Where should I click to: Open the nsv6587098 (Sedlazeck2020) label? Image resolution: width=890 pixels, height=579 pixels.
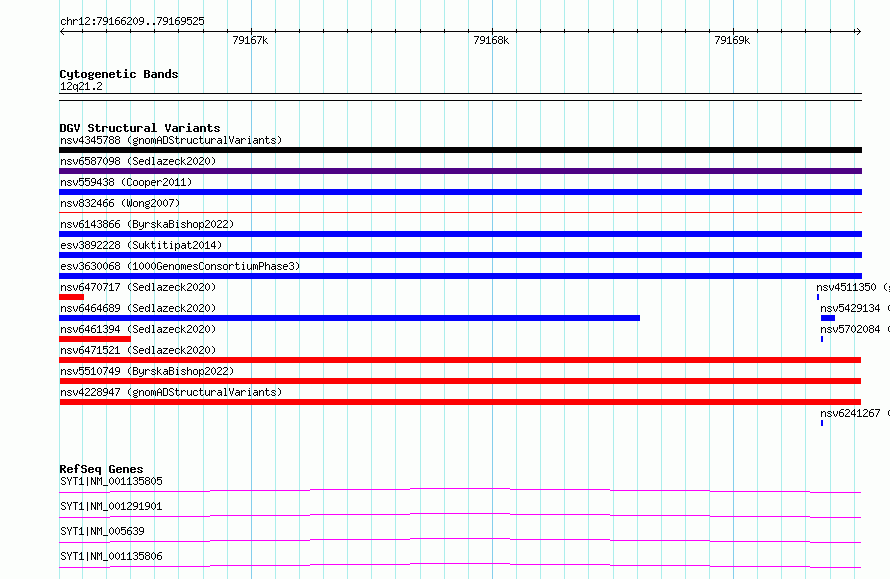click(x=138, y=161)
